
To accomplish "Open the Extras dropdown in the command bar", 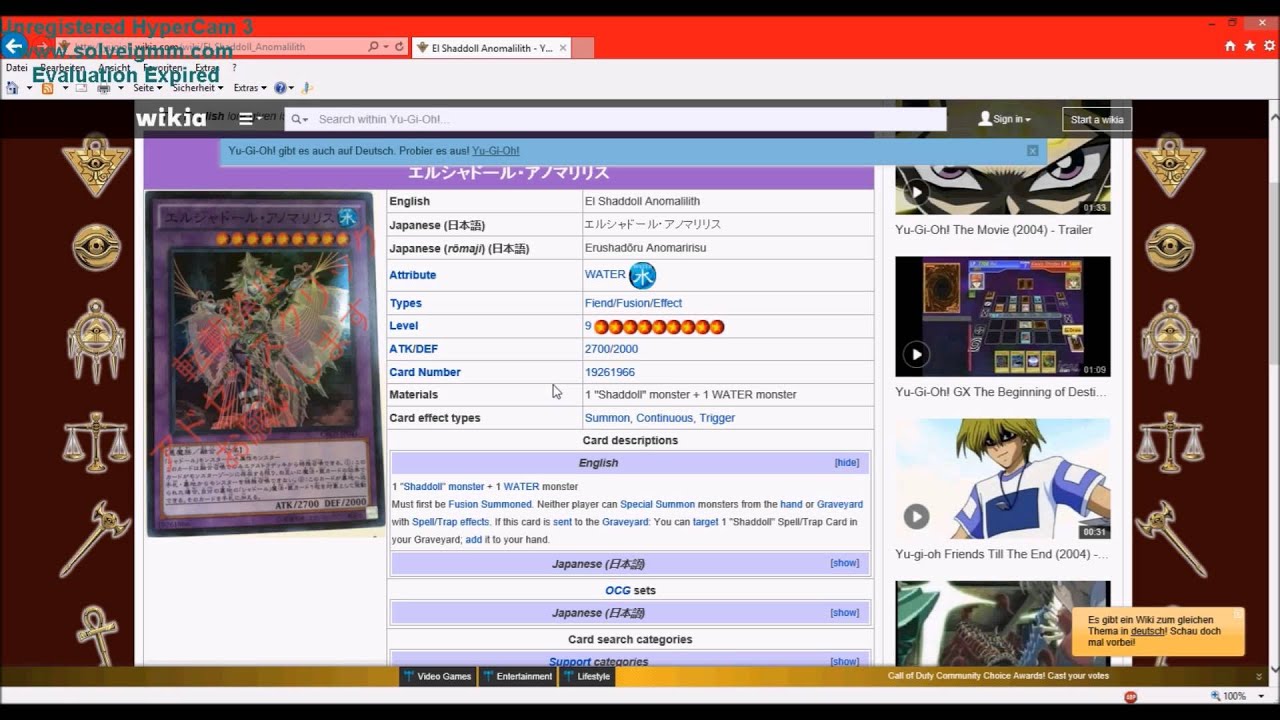I will [250, 88].
